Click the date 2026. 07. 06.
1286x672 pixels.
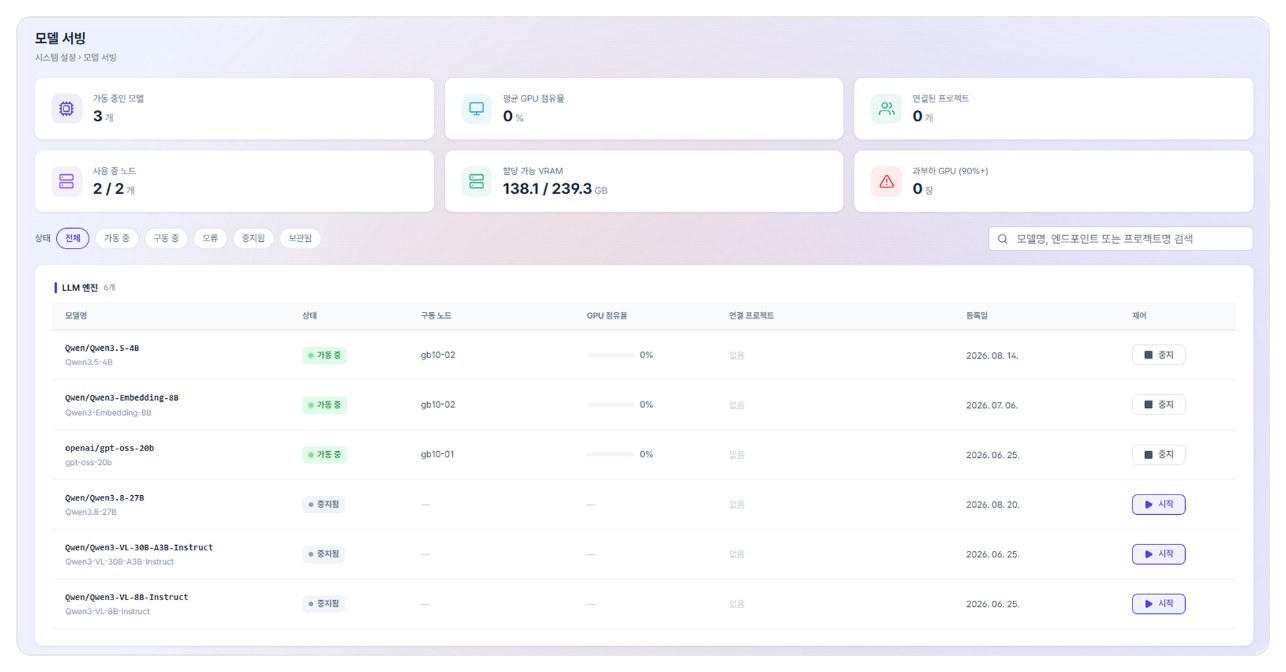click(993, 405)
